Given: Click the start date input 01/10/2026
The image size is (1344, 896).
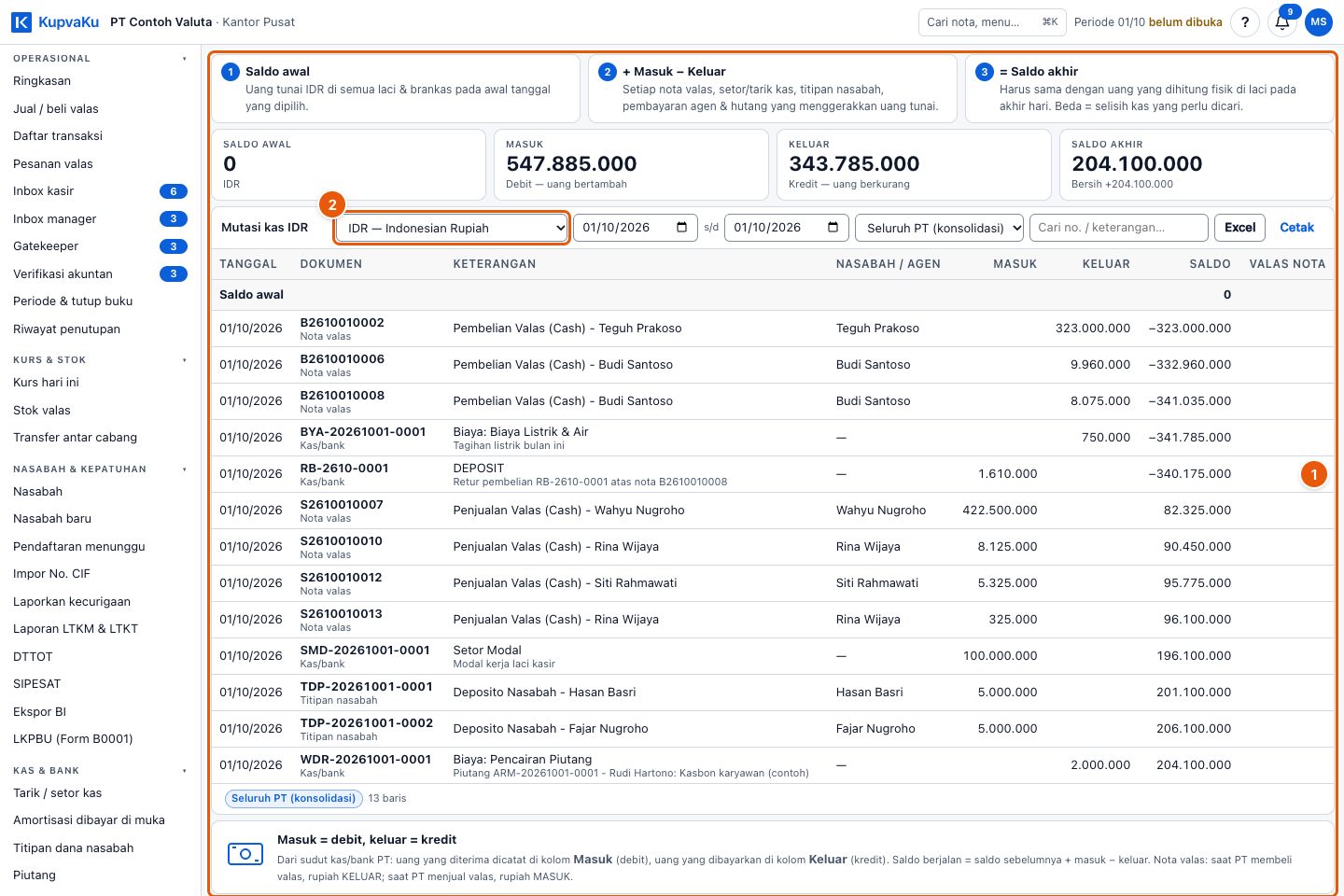Looking at the screenshot, I should tap(635, 228).
